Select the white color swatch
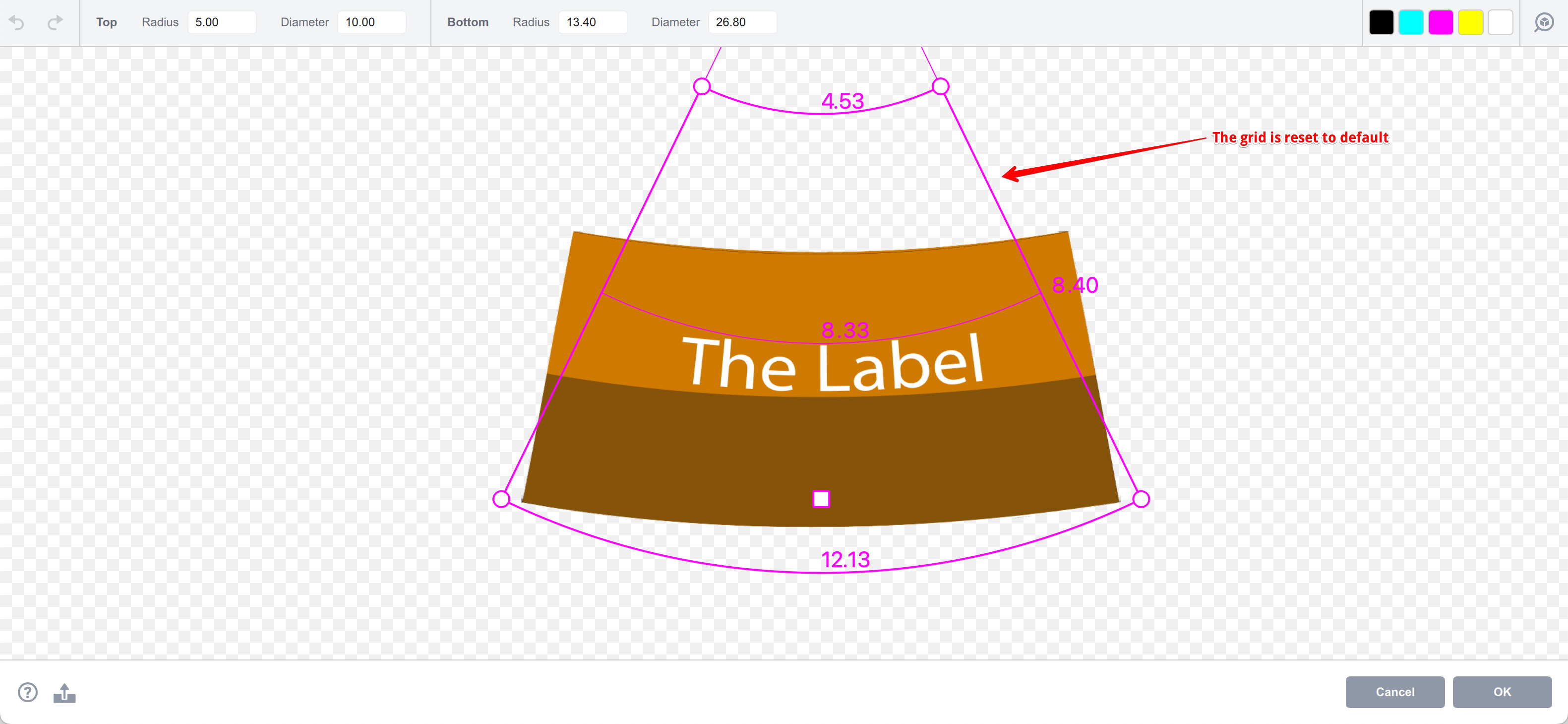This screenshot has height=724, width=1568. [1501, 22]
